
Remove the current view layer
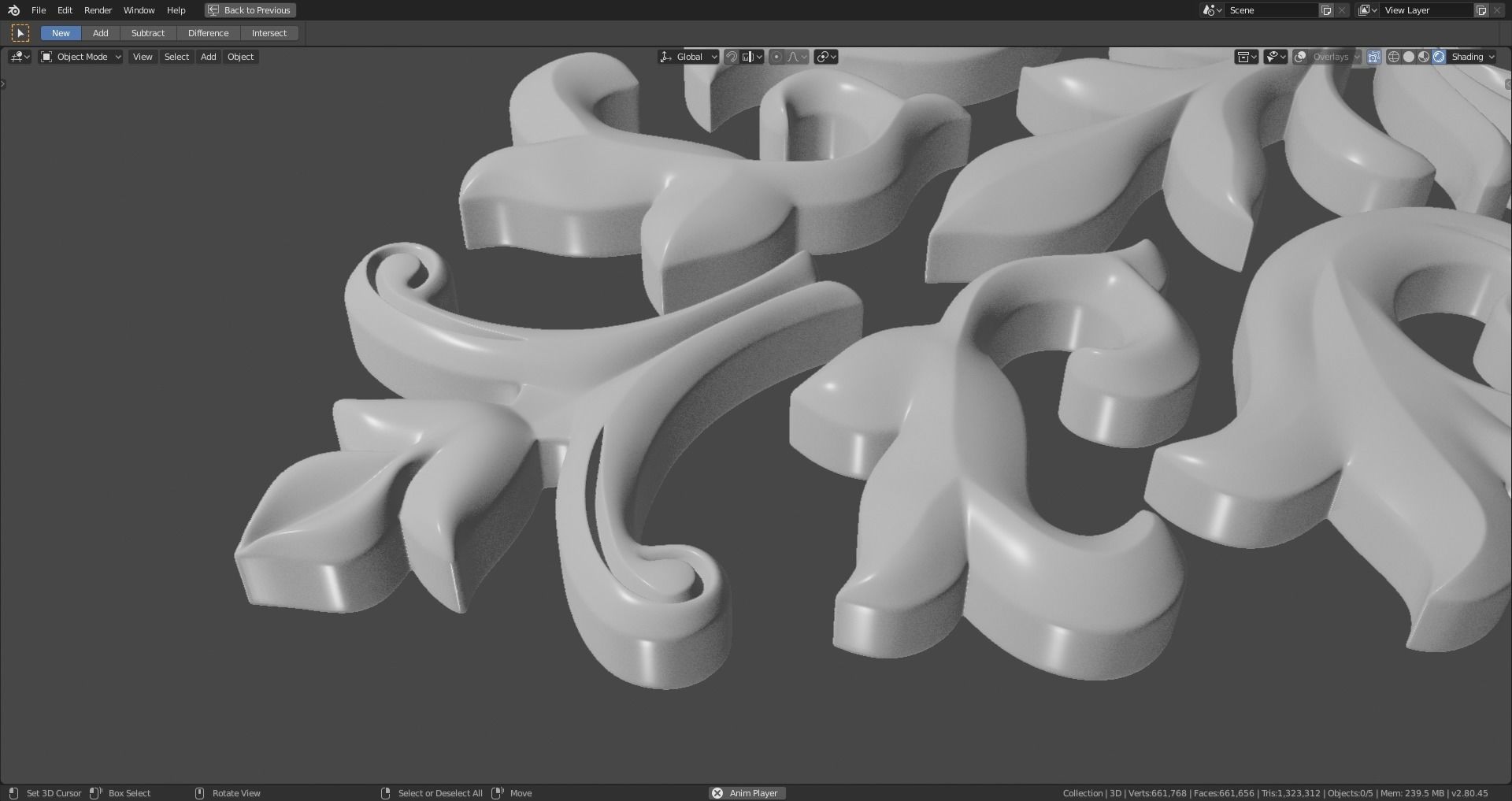[x=1497, y=10]
